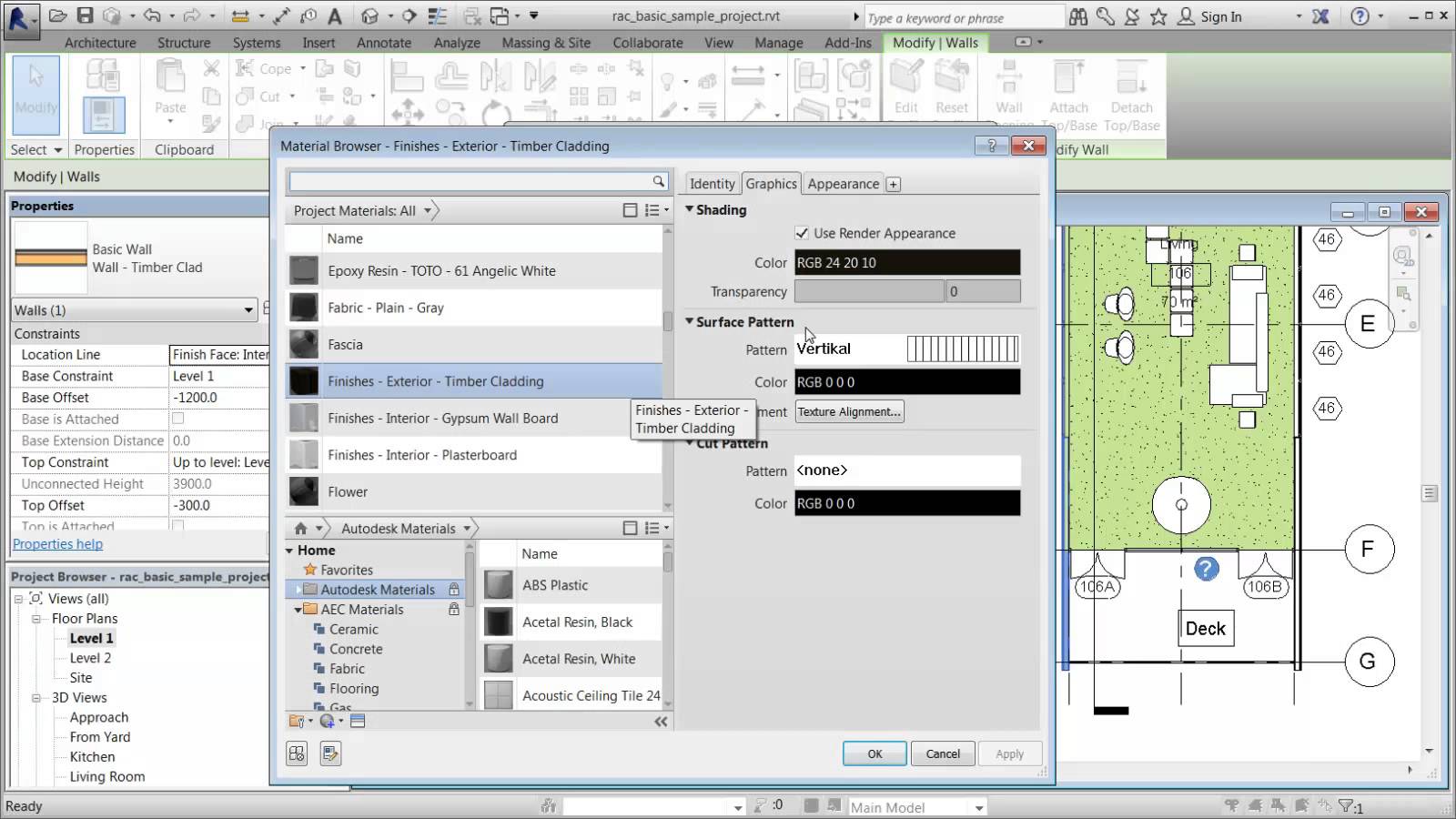Screen dimensions: 1456x819
Task: Click the search magnifier in the Material Browser
Action: 658,181
